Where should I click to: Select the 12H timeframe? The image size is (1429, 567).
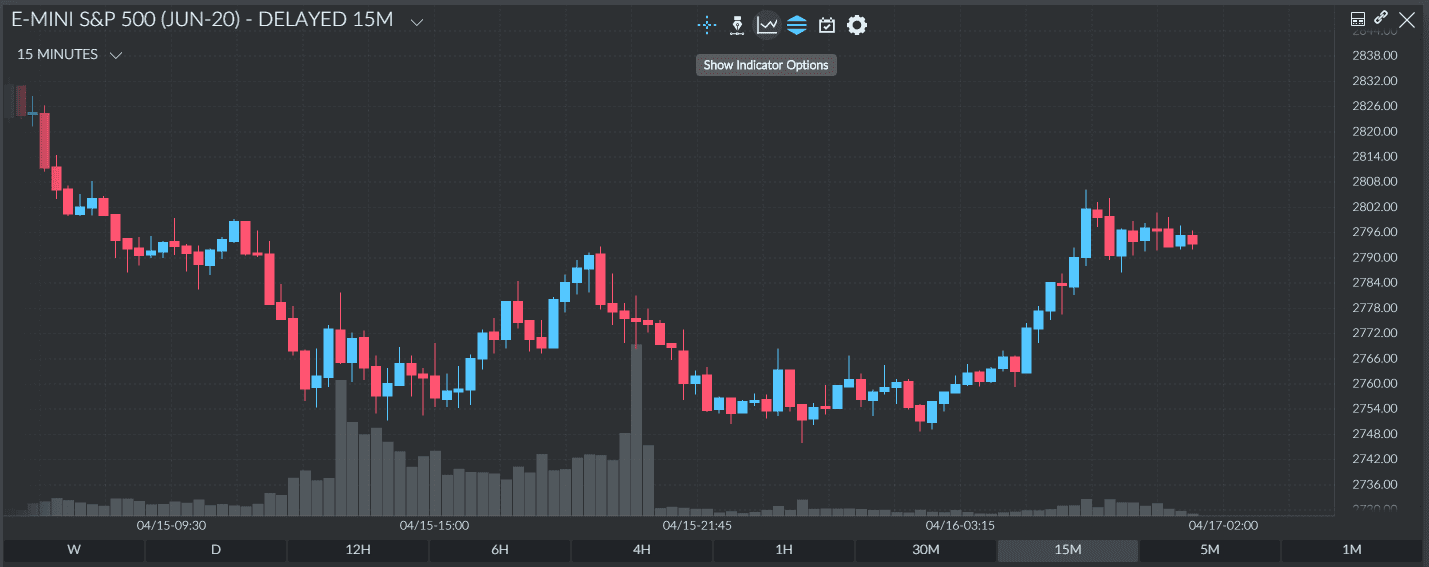tap(358, 550)
